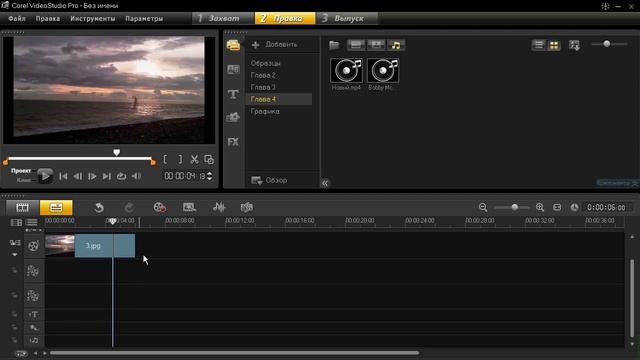
Task: Open the Правка menu
Action: 48,18
